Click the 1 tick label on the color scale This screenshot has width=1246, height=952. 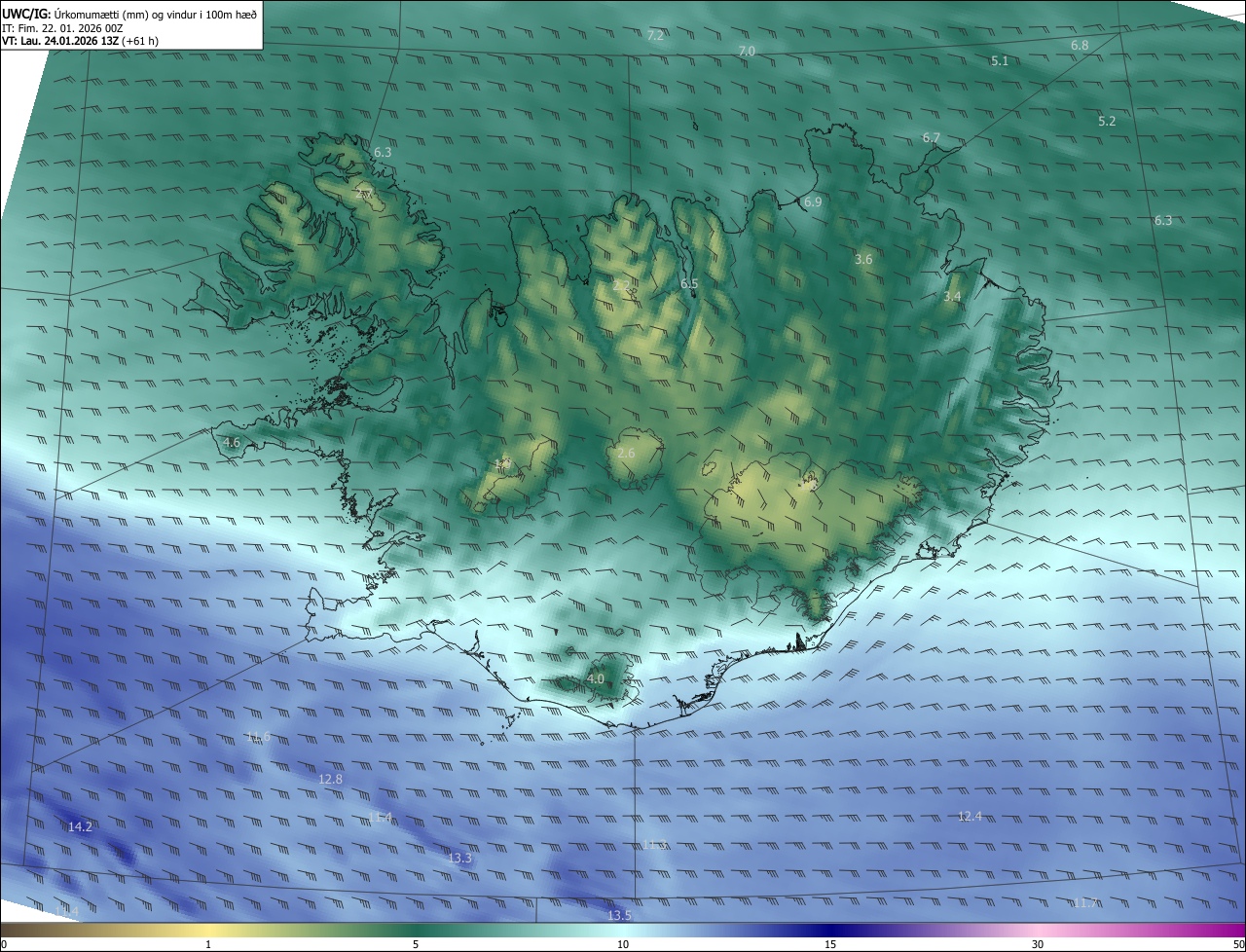pos(208,944)
